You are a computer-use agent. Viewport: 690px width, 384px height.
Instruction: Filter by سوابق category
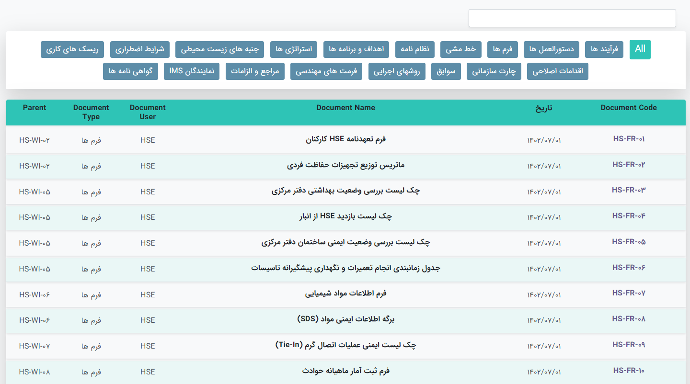tap(446, 71)
